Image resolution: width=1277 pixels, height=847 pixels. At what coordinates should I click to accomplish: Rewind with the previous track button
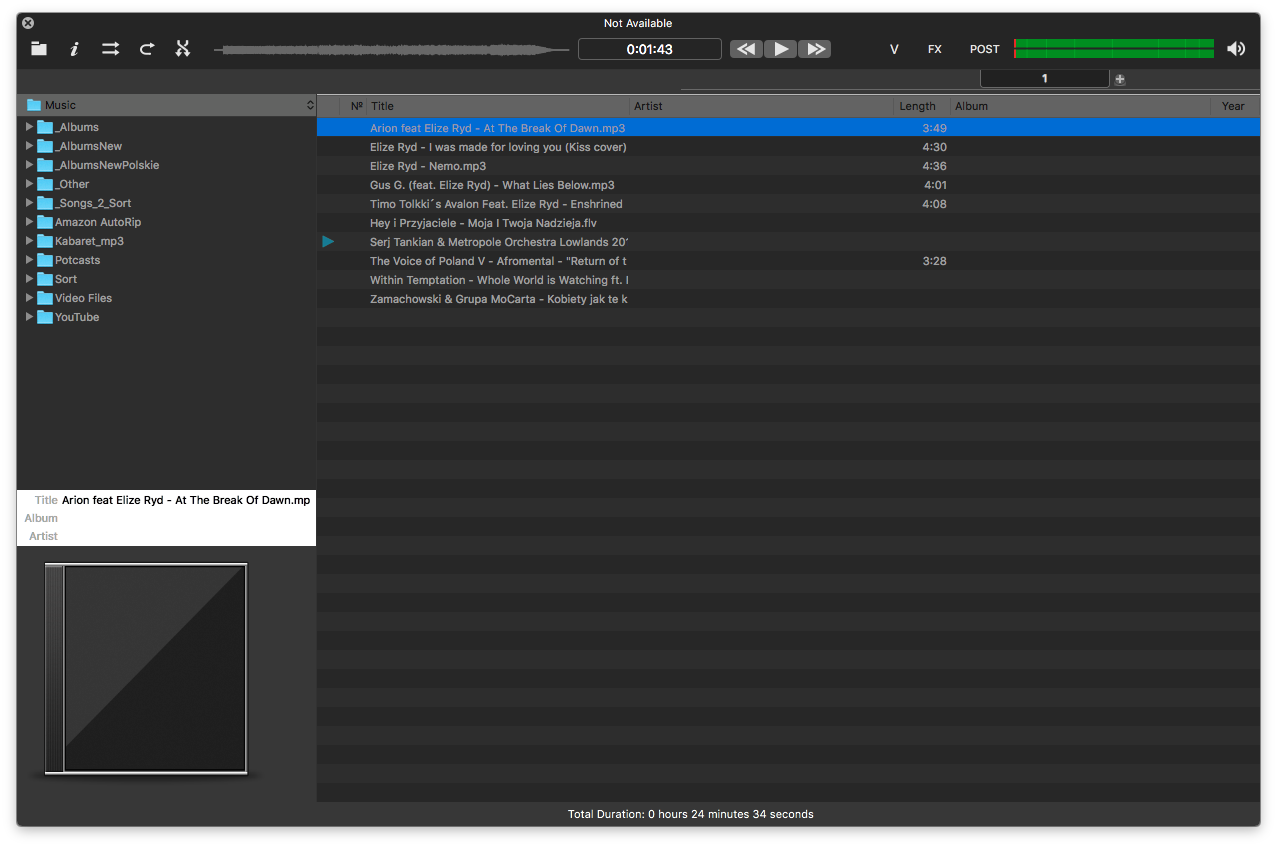[746, 49]
